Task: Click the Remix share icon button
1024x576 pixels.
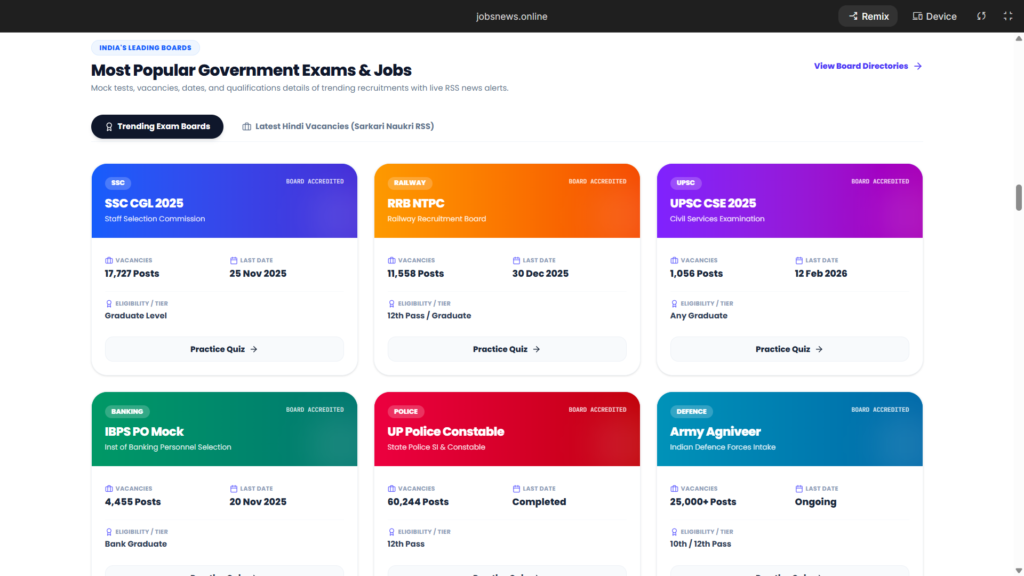Action: point(868,16)
